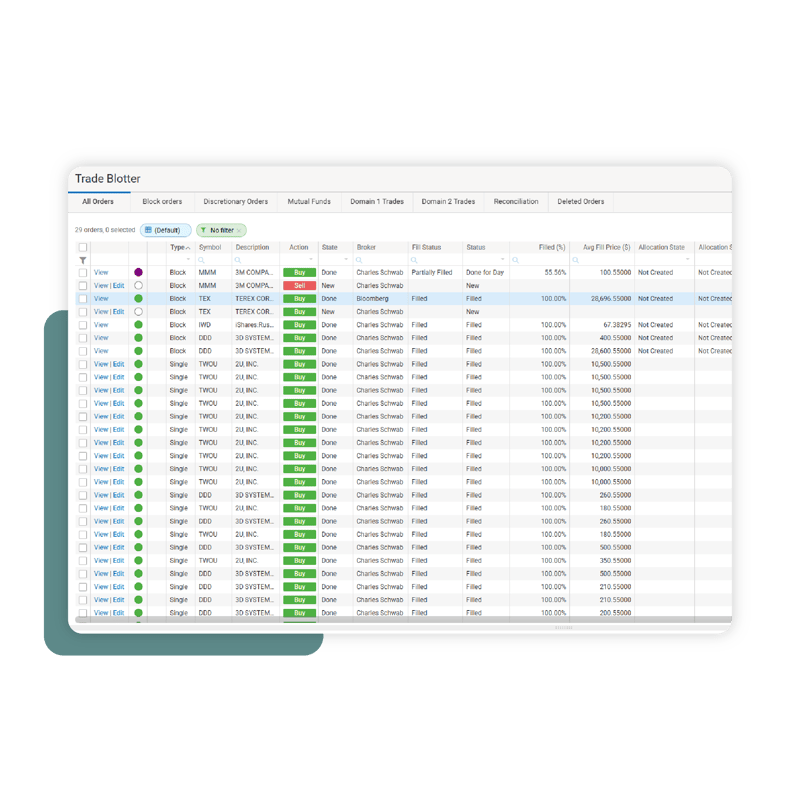Click the red Sell badge on the MMM row
The width and height of the screenshot is (800, 800).
(299, 287)
